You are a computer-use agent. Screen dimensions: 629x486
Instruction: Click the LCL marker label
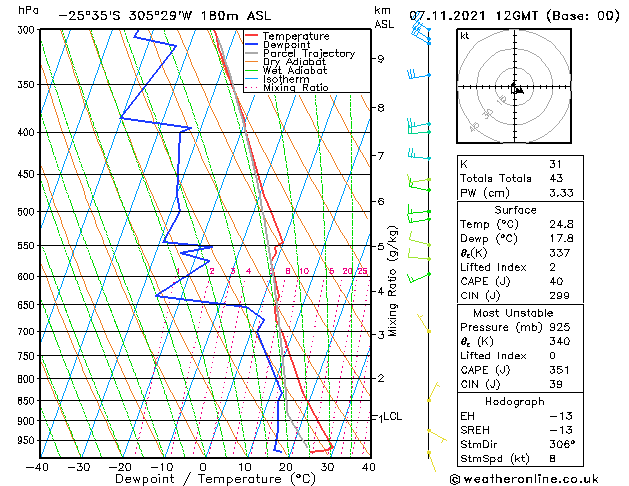392,416
